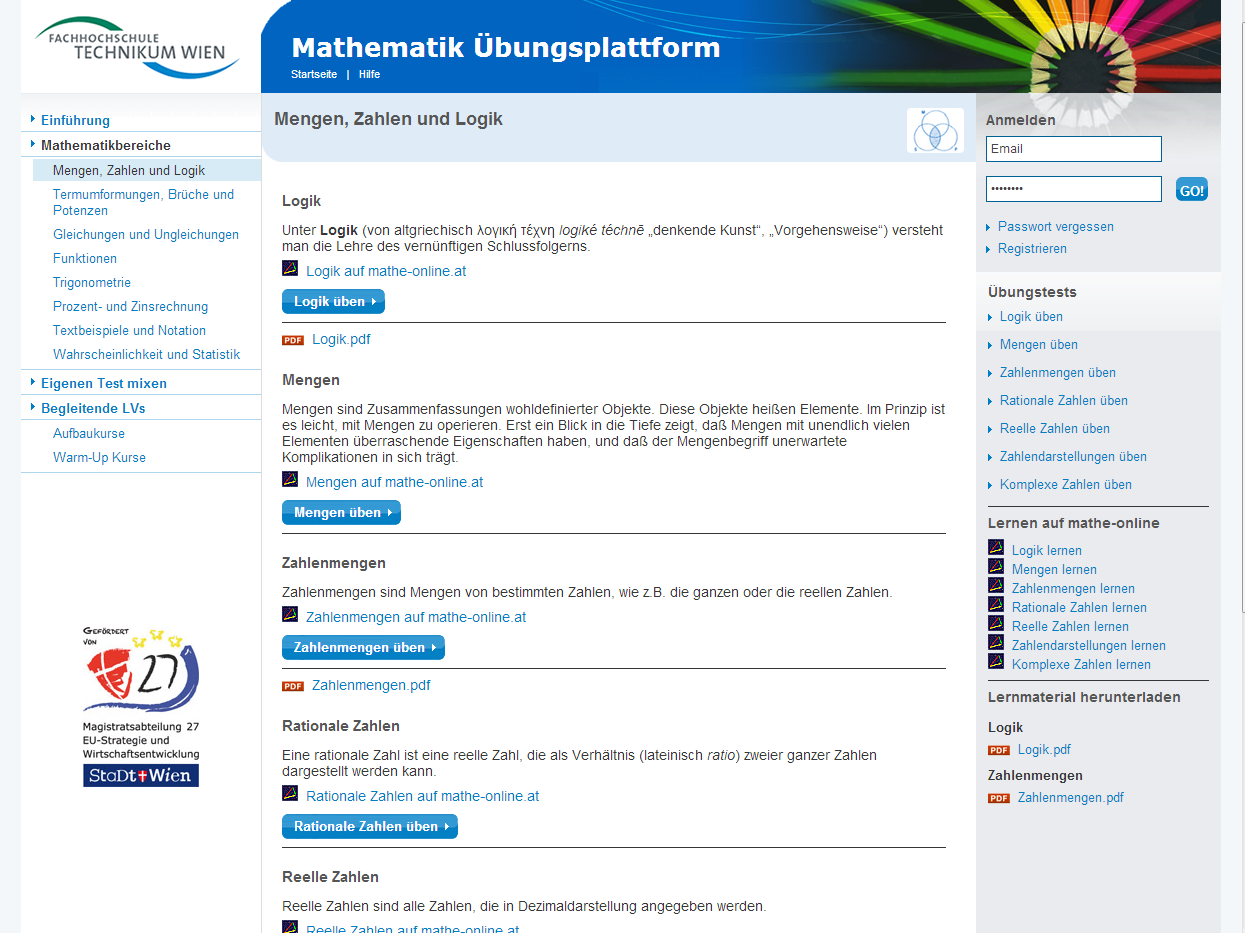Open Hilfe in the header
Viewport: 1245px width, 933px height.
coord(369,75)
